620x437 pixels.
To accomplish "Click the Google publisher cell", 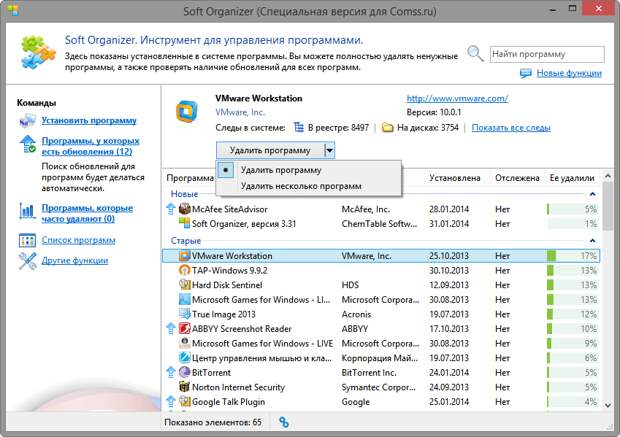I will click(x=355, y=402).
